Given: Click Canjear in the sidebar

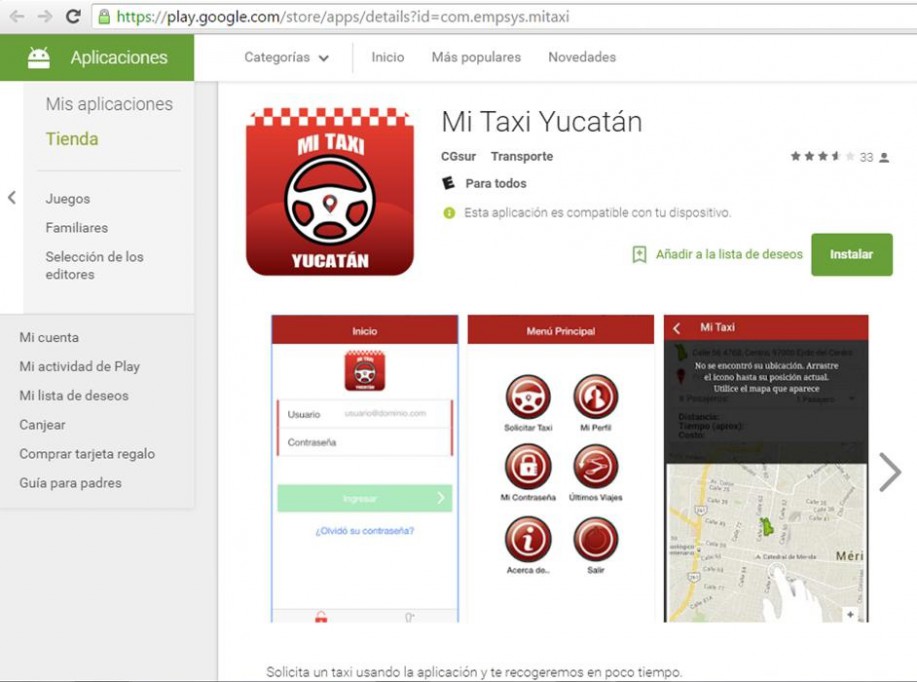Looking at the screenshot, I should click(x=42, y=425).
